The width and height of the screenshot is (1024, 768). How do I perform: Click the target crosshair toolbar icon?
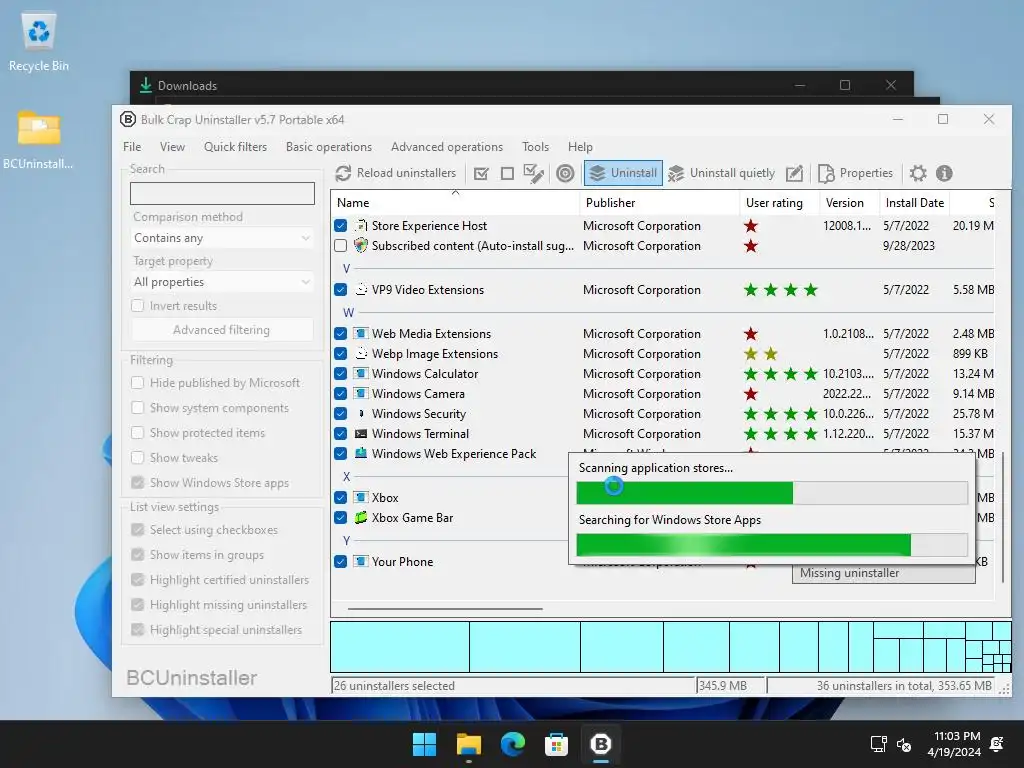566,174
